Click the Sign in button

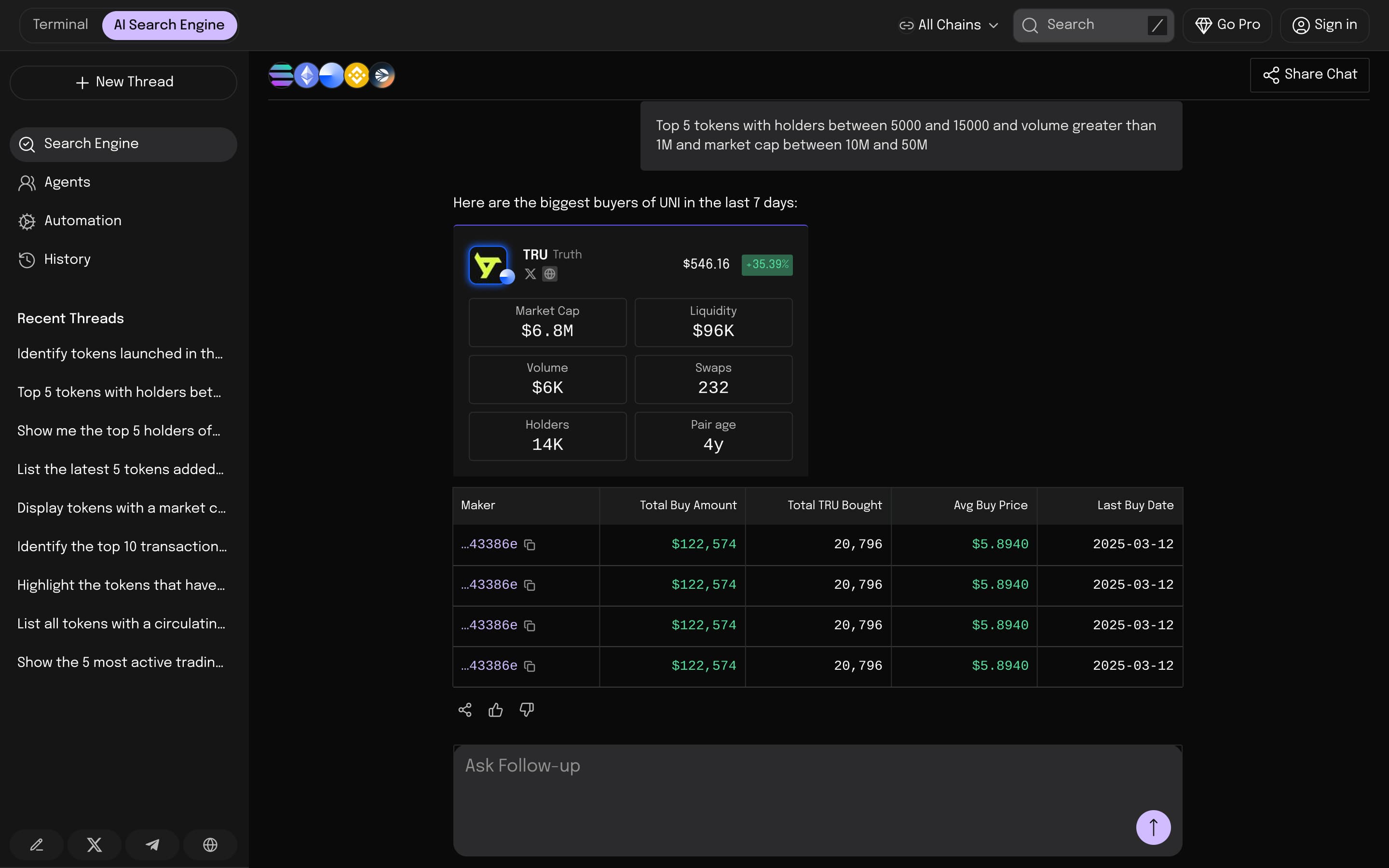tap(1324, 25)
